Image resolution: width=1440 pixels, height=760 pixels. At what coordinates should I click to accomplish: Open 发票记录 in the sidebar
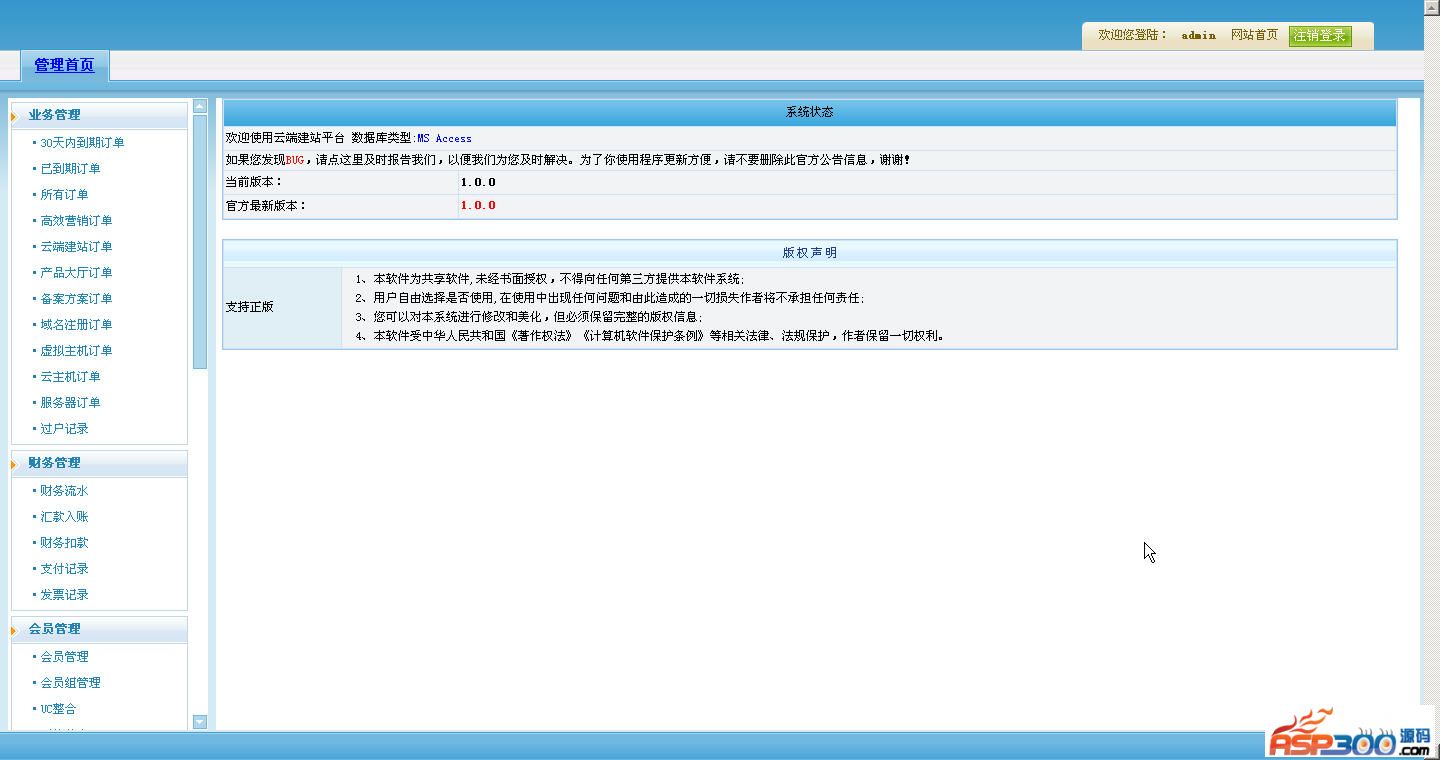[x=64, y=595]
